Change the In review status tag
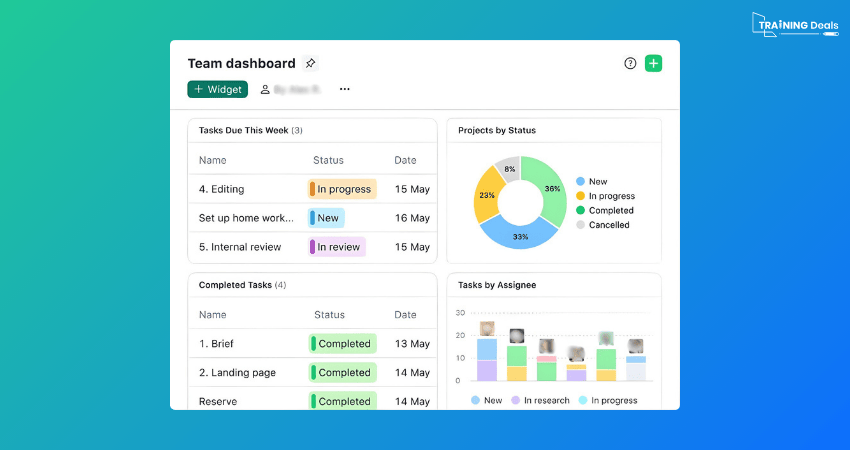850x450 pixels. 337,247
